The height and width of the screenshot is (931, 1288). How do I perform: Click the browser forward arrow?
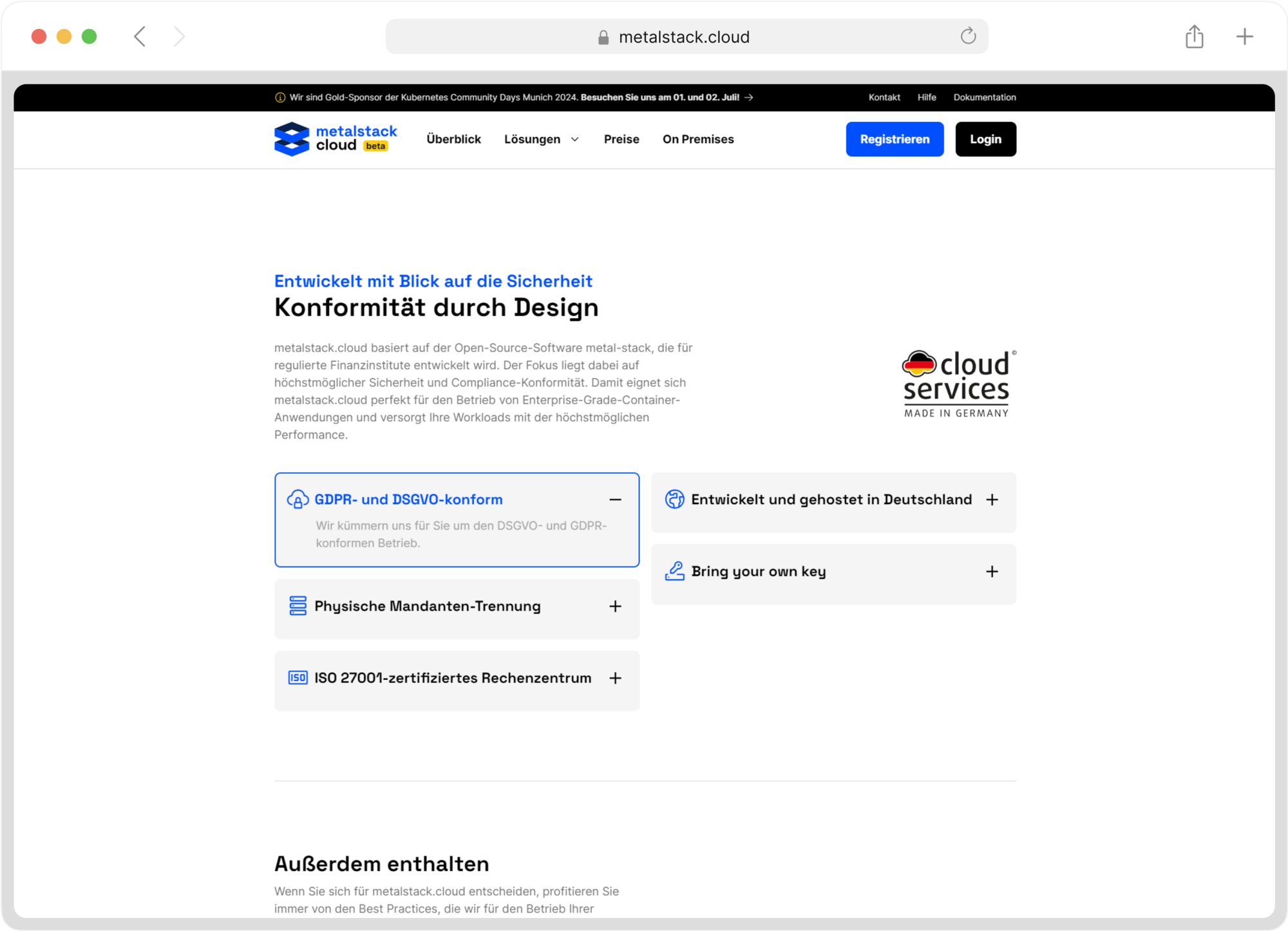pos(179,37)
